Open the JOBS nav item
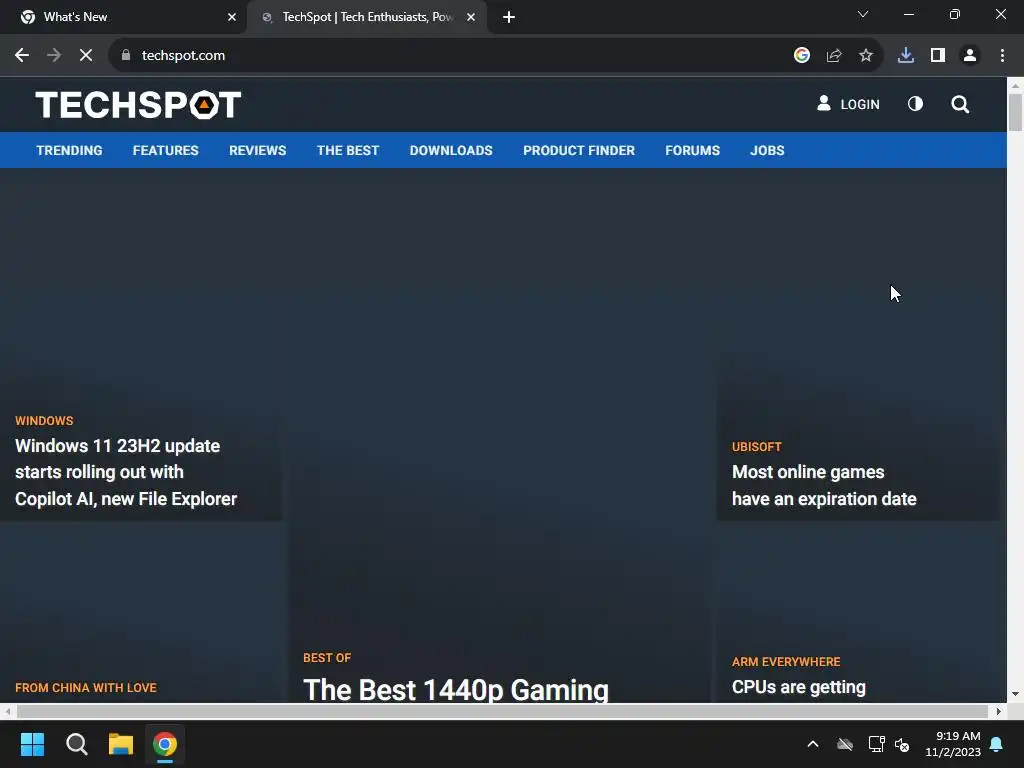1024x768 pixels. [767, 150]
